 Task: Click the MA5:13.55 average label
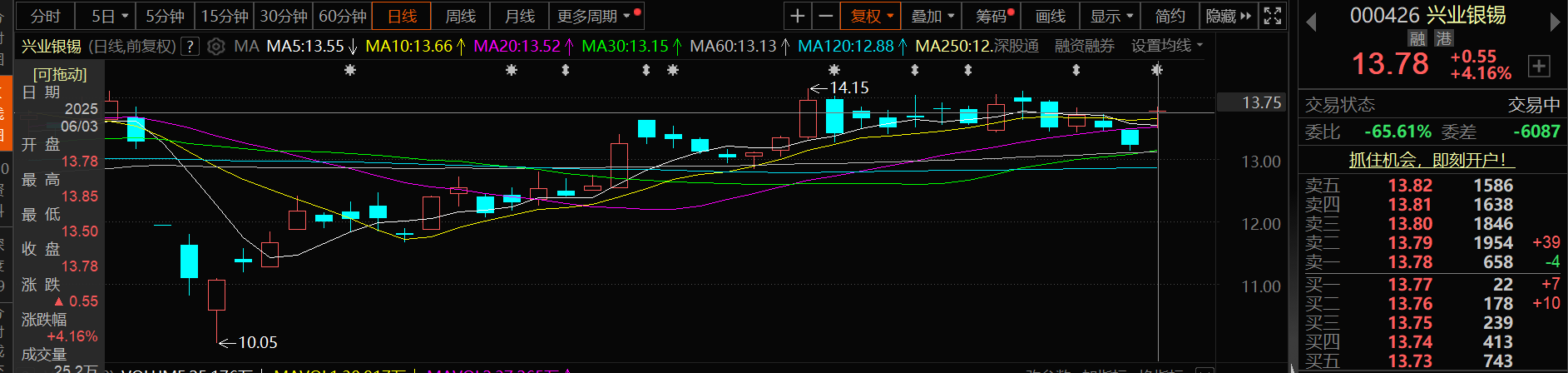pyautogui.click(x=312, y=47)
